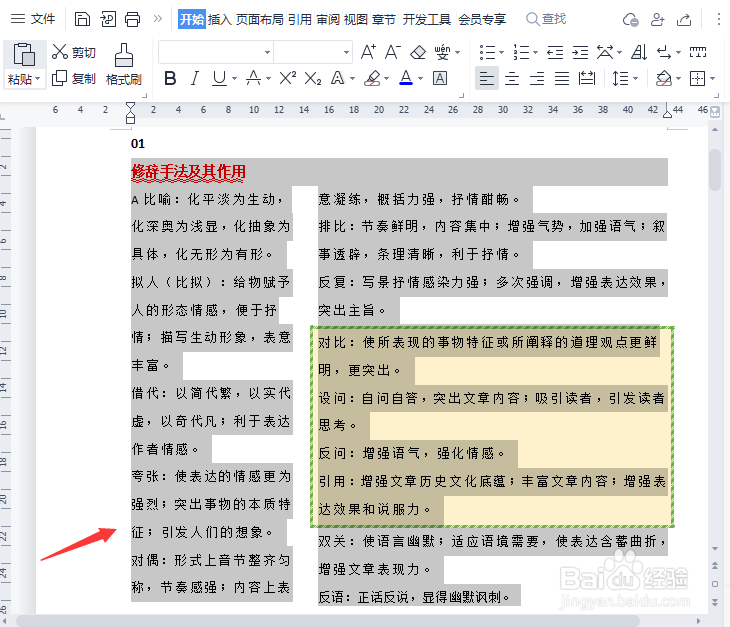Toggle justify alignment
The height and width of the screenshot is (627, 730).
[562, 78]
